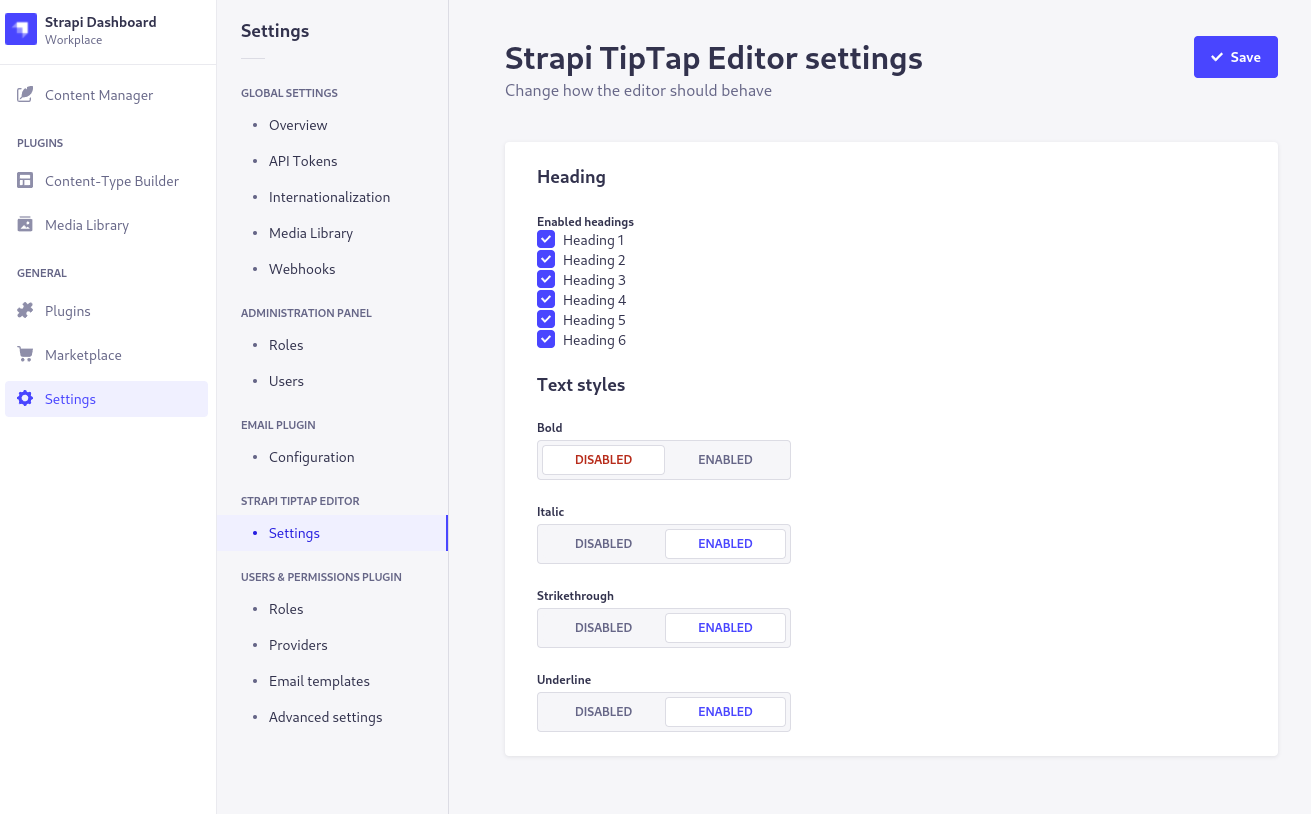Image resolution: width=1311 pixels, height=814 pixels.
Task: Open Content Manager via its pencil icon
Action: (25, 95)
